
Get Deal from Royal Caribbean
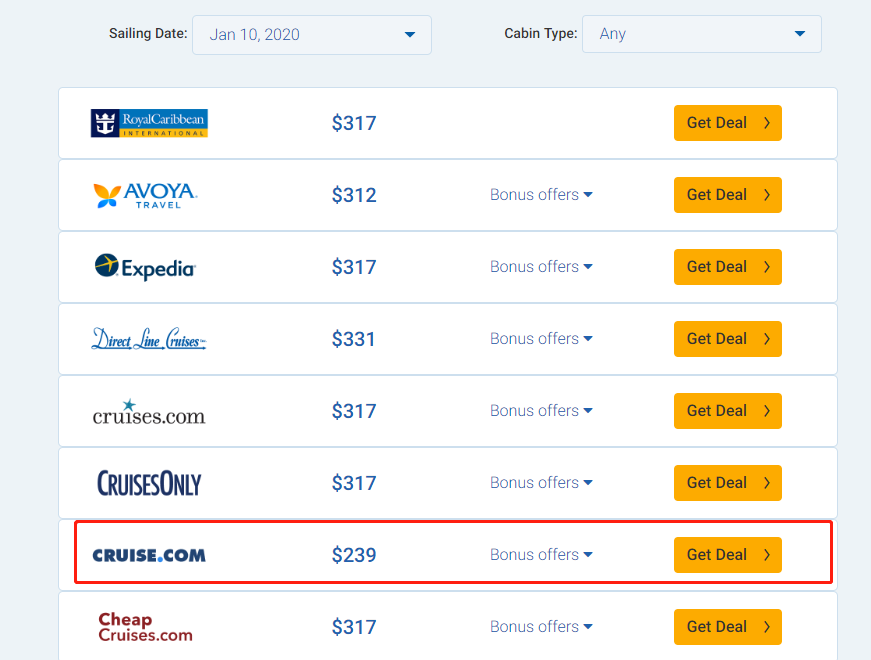pyautogui.click(x=728, y=123)
